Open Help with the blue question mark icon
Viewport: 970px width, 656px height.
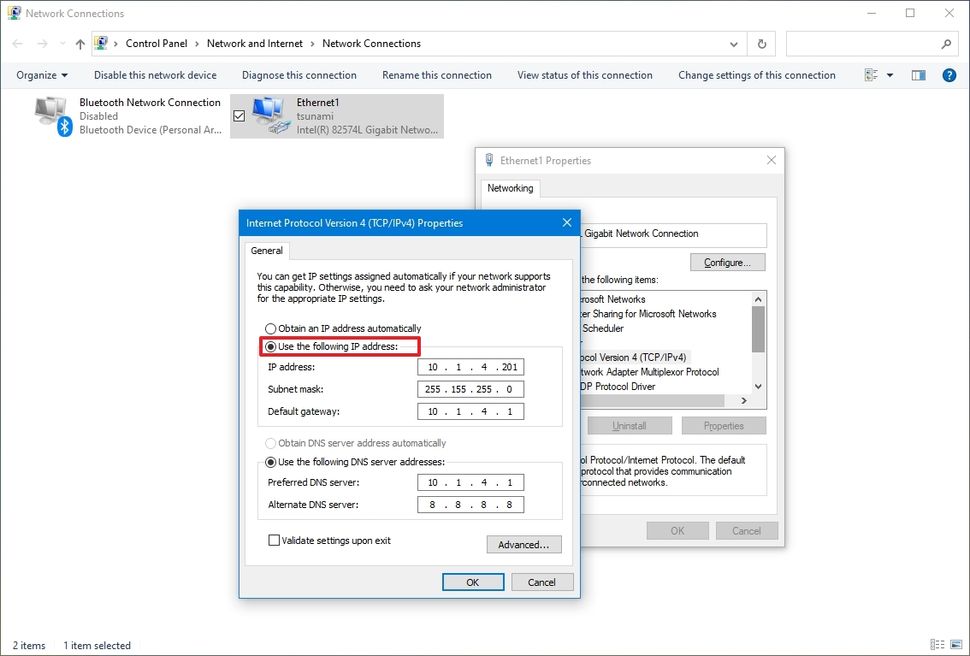[948, 74]
